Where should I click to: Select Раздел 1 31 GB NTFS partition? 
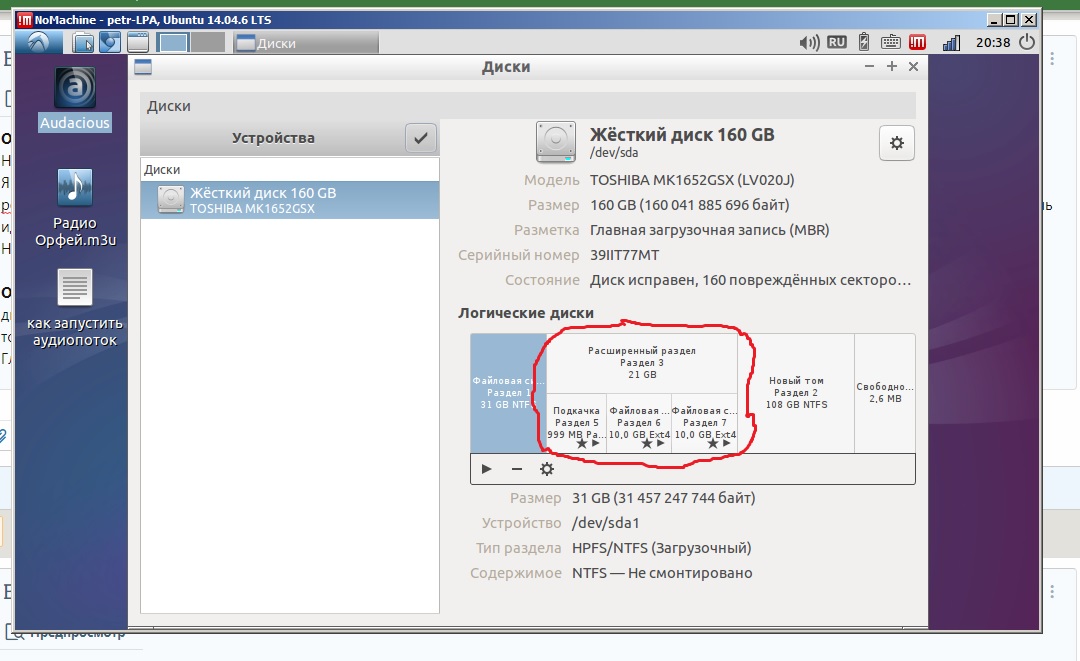pos(508,393)
